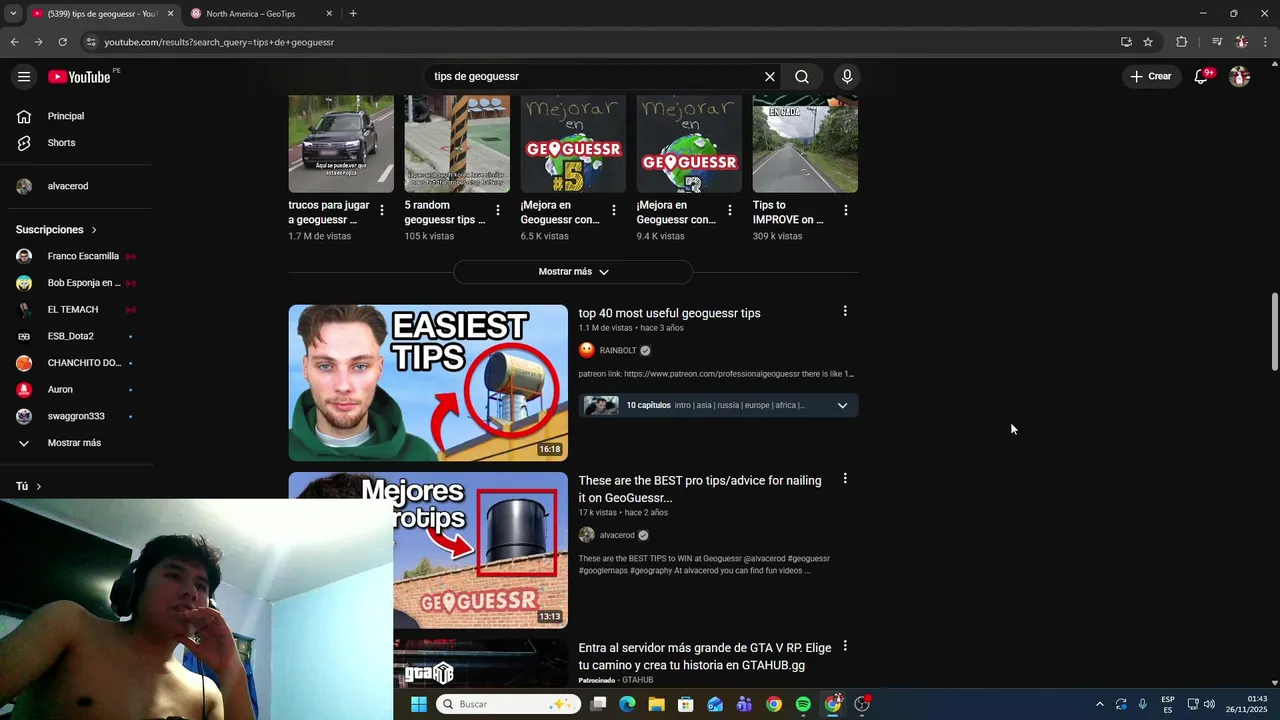Open the YouTube hamburger guide menu
This screenshot has width=1280, height=720.
pos(24,77)
